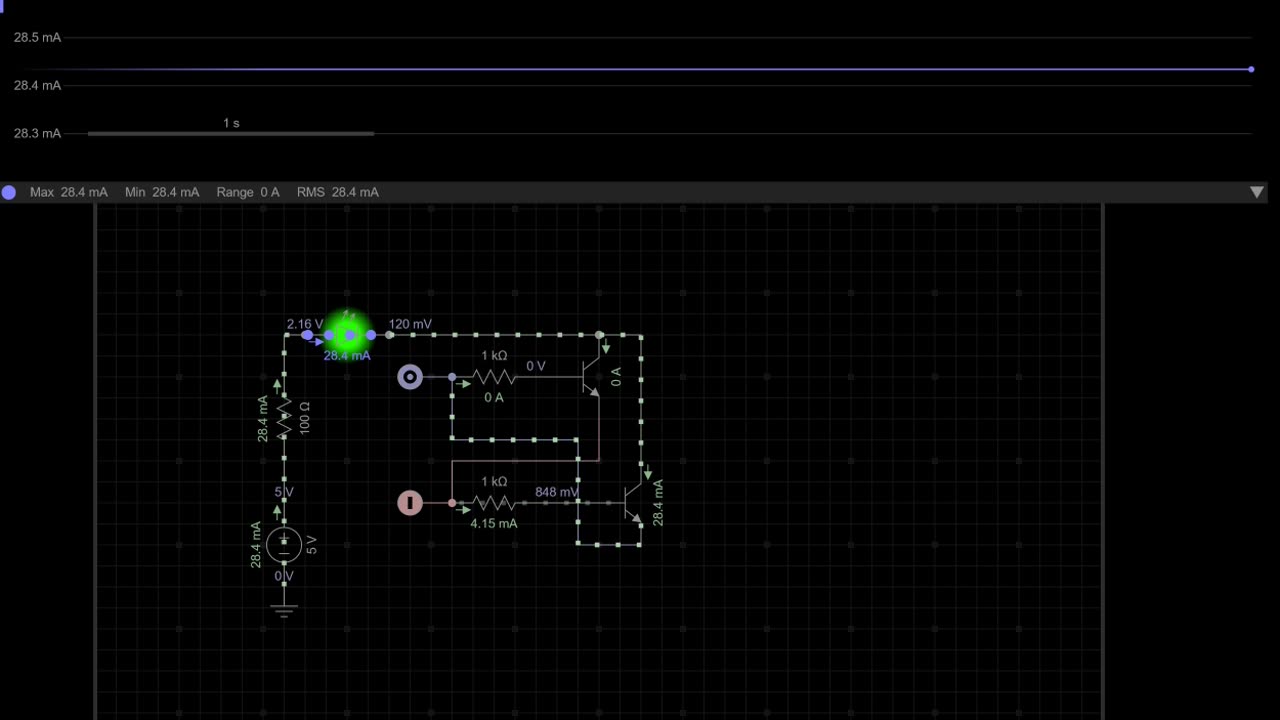Click the 1 s time scale bar
This screenshot has width=1280, height=720.
point(231,132)
